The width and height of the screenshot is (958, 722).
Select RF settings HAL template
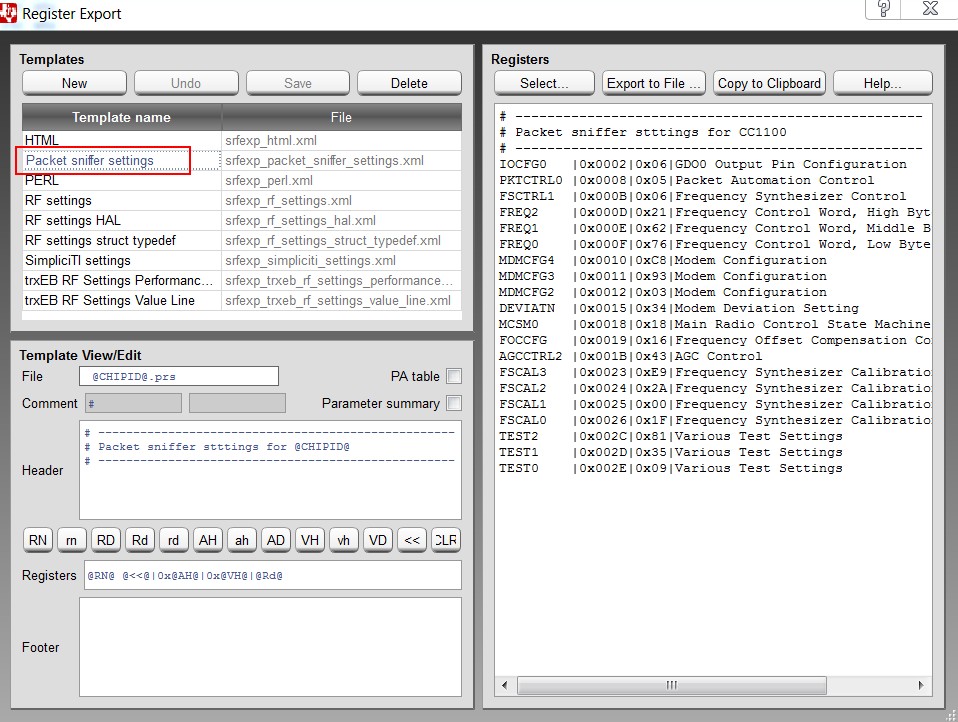pos(122,221)
